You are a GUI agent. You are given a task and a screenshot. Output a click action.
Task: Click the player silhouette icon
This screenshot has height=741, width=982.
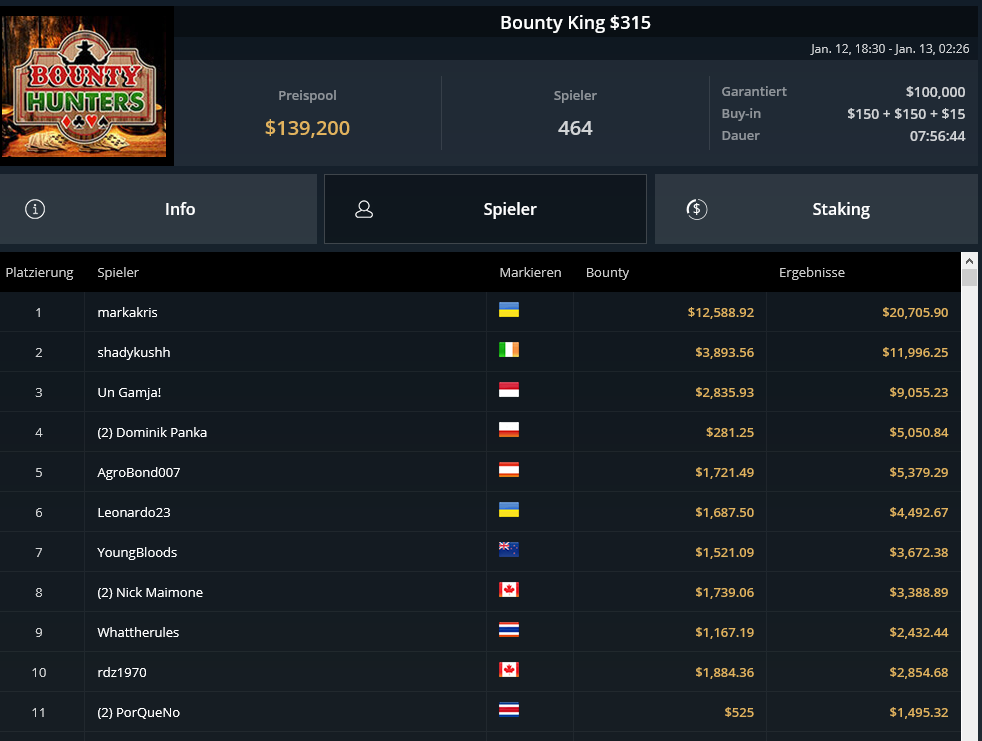364,209
